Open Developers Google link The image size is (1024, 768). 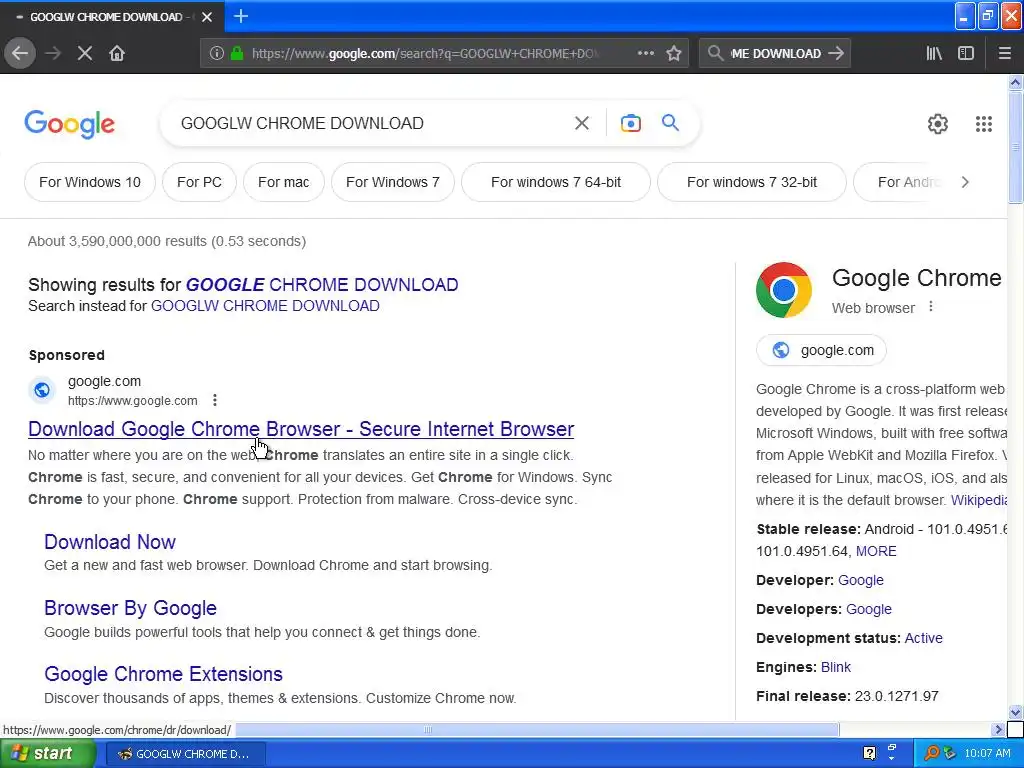869,609
